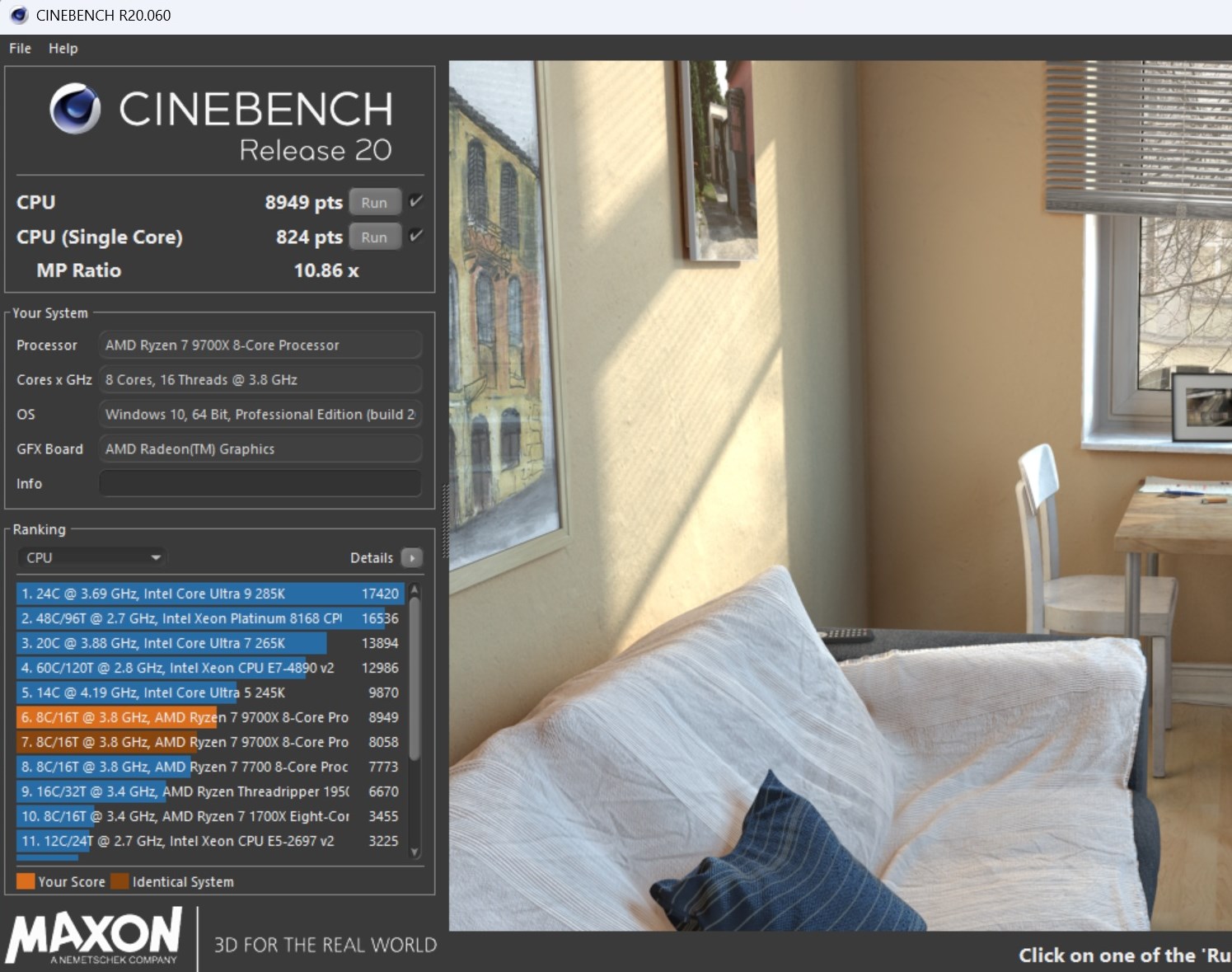Click the ranking list scroll-down arrow

[415, 852]
